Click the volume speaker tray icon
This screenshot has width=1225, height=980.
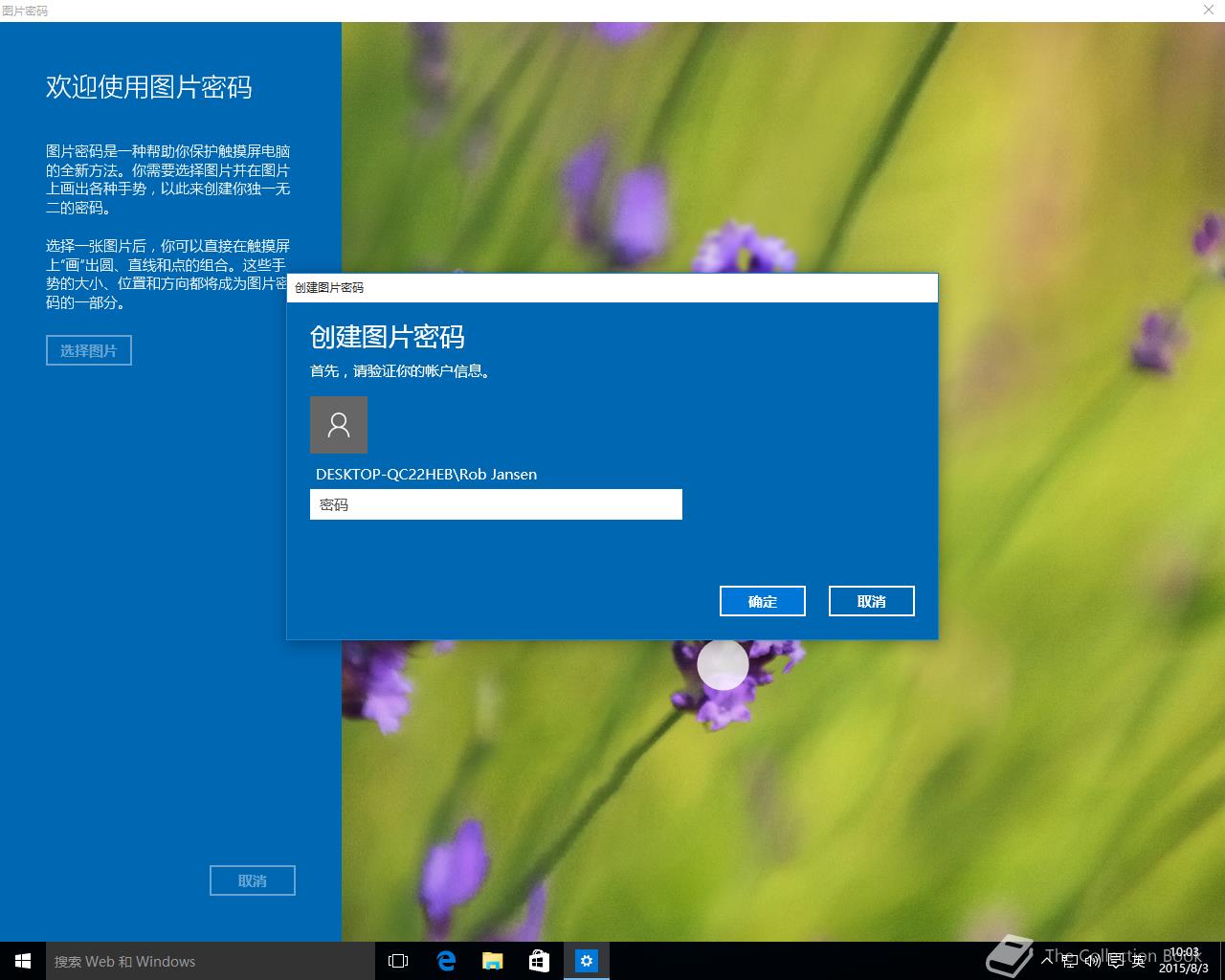1093,961
